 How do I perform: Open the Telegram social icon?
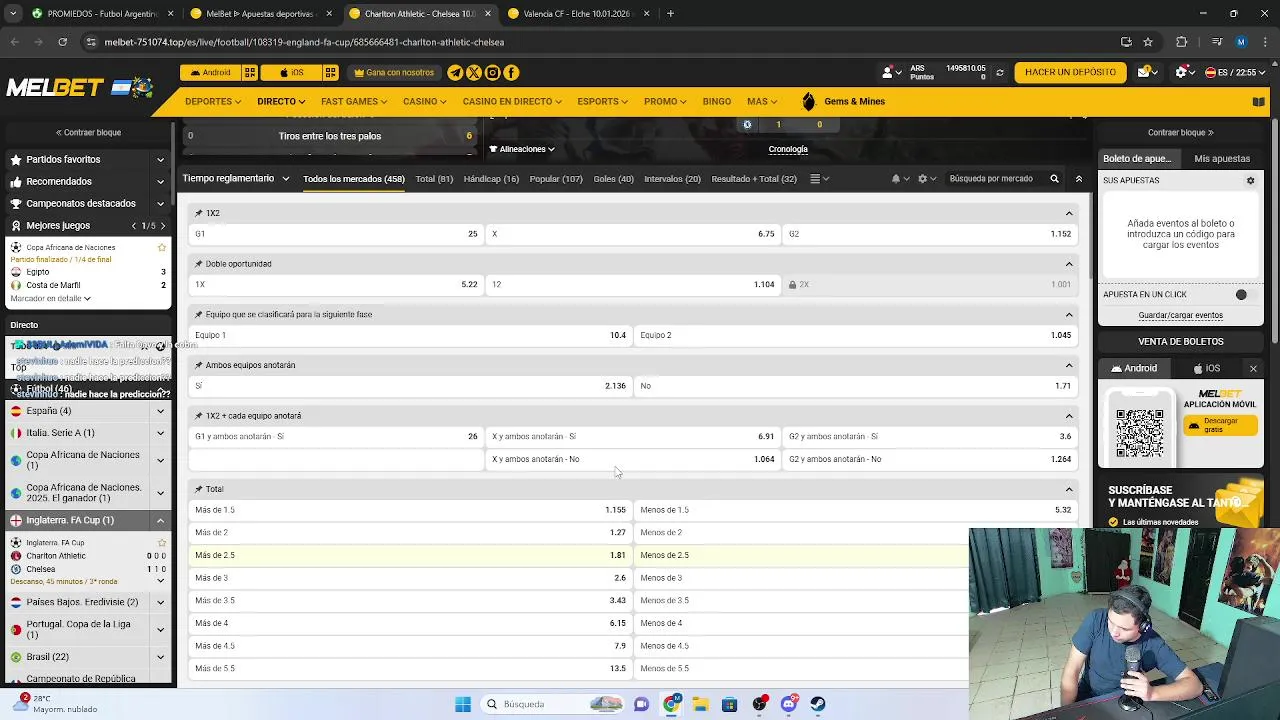455,72
